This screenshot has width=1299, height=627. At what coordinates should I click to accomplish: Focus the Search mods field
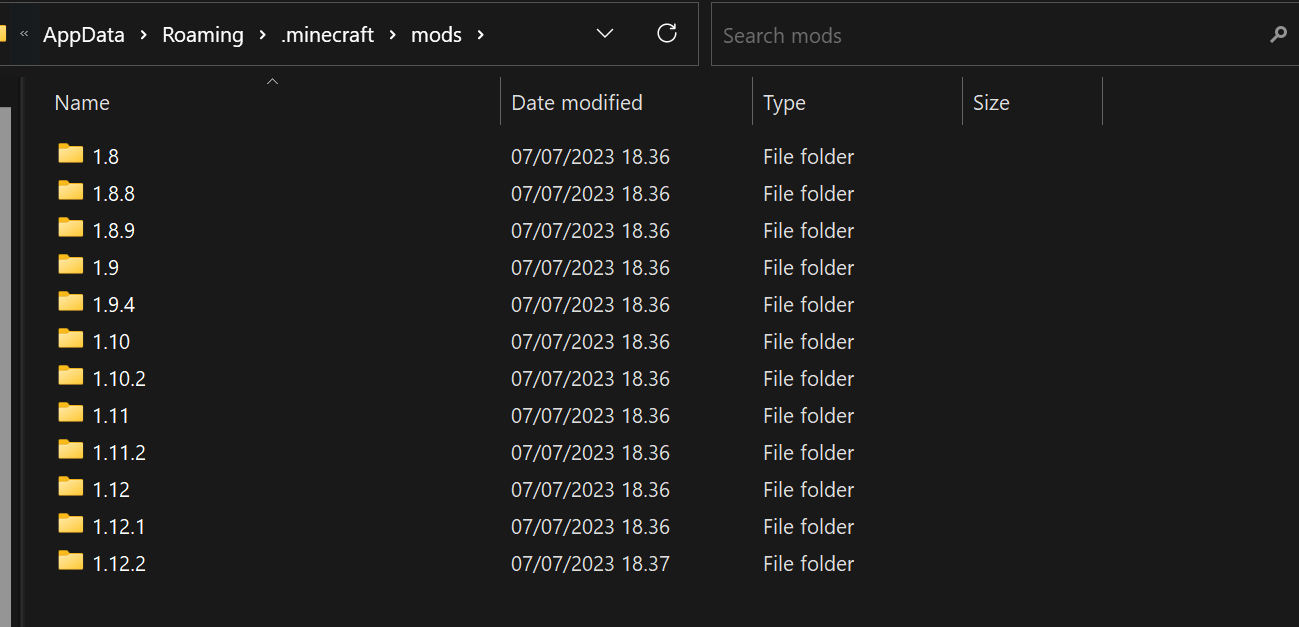tap(990, 35)
